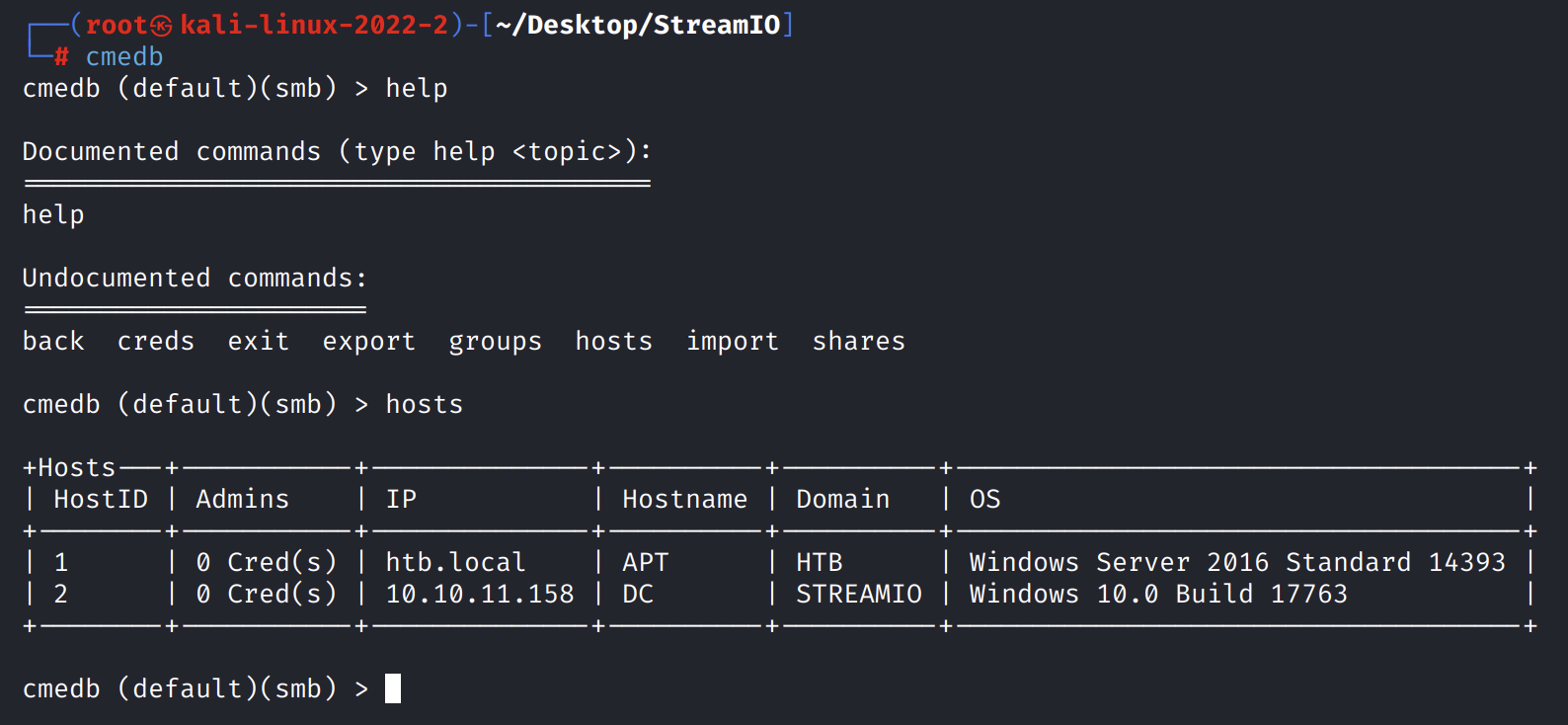Select the 'export' command in the list
Viewport: 1568px width, 725px height.
pyautogui.click(x=368, y=341)
